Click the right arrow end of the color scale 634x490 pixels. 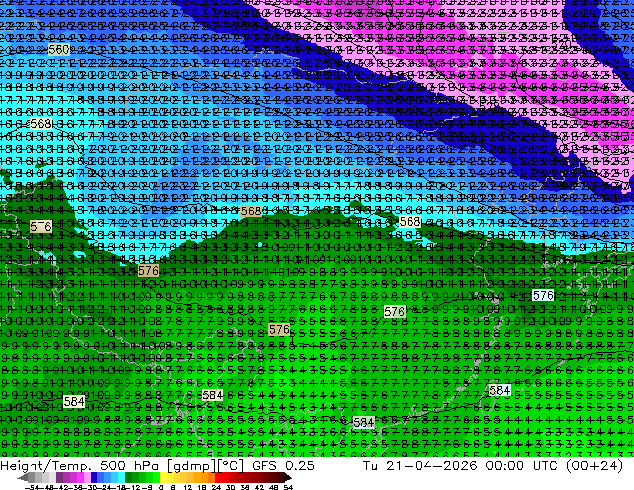click(x=288, y=477)
